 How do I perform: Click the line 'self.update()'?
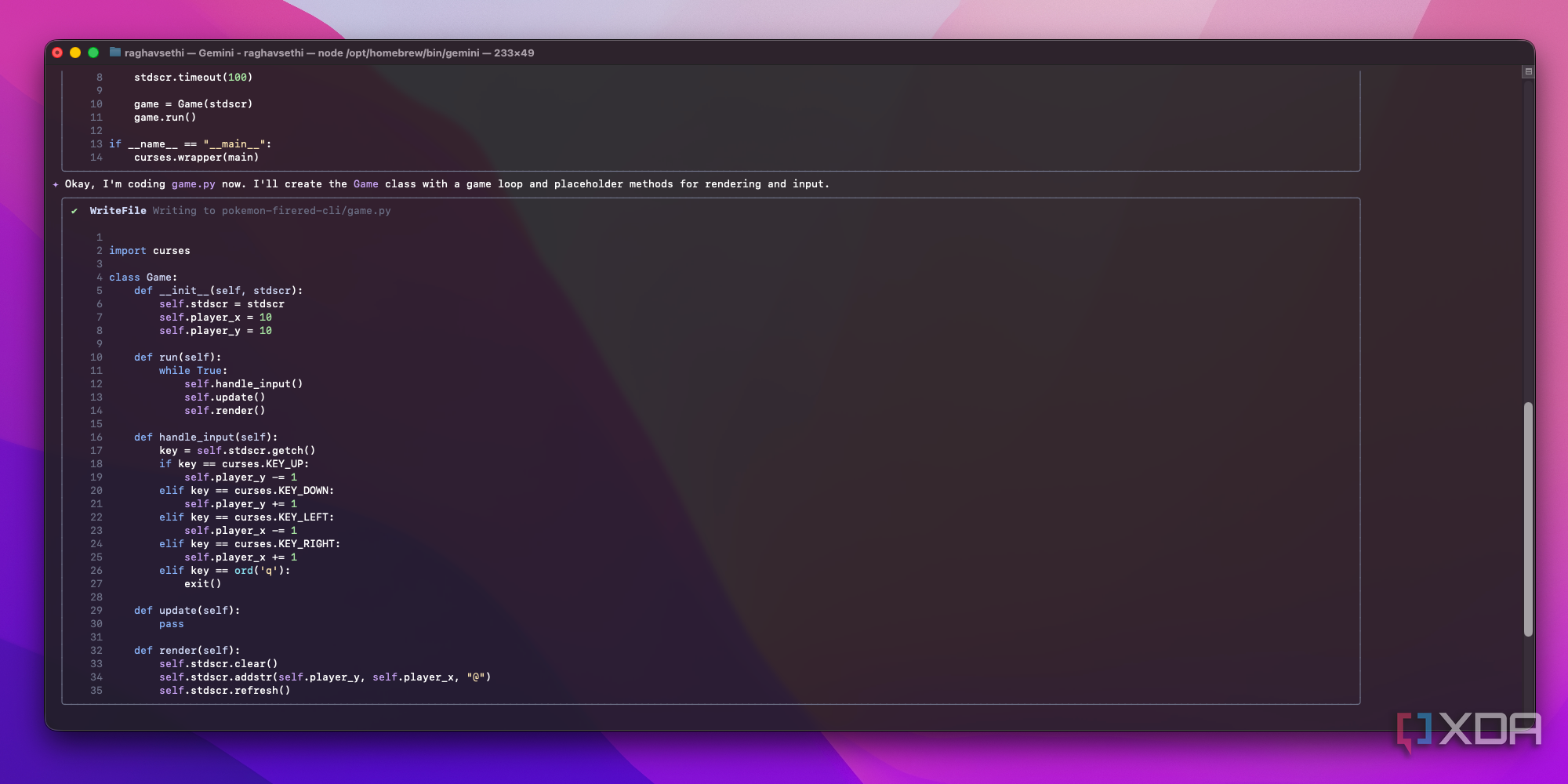point(225,397)
